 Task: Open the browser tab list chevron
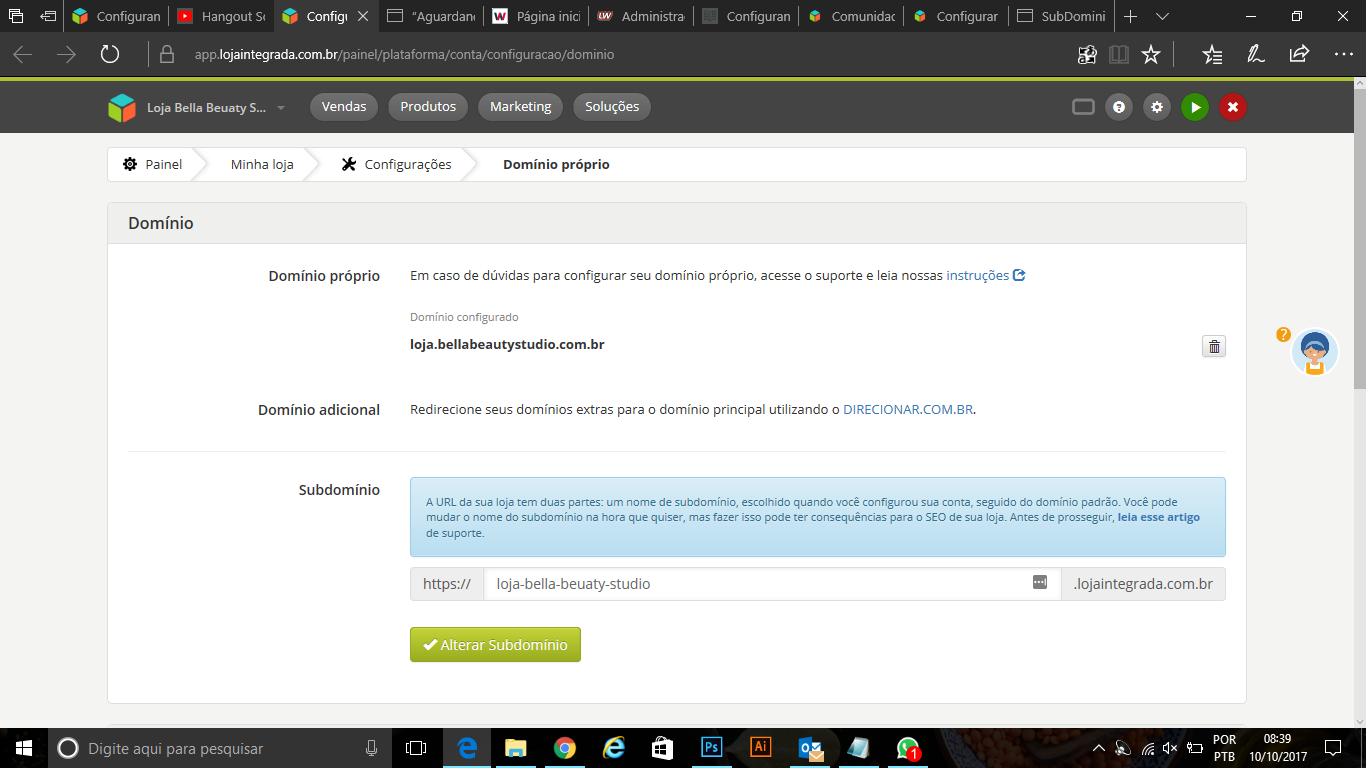pos(1162,17)
